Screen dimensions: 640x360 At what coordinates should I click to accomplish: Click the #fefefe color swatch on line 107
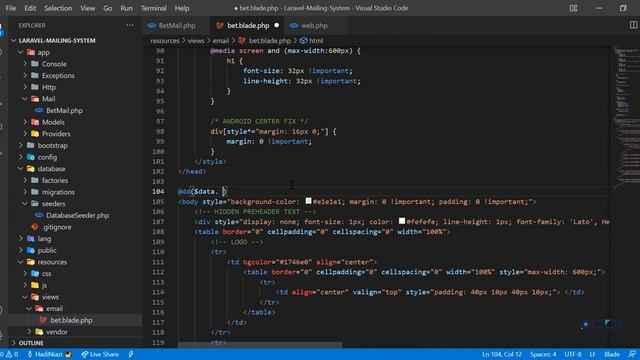tap(402, 221)
